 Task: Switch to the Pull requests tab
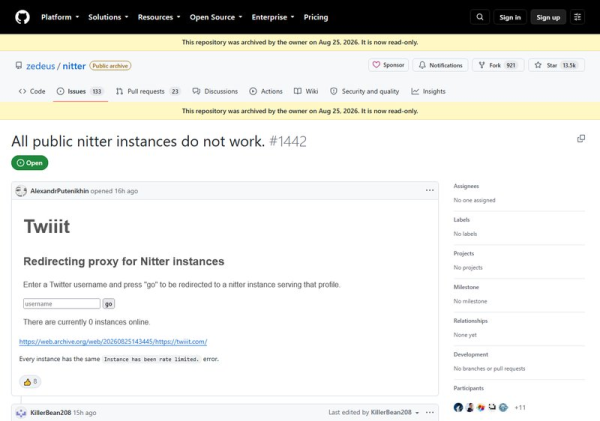point(148,91)
